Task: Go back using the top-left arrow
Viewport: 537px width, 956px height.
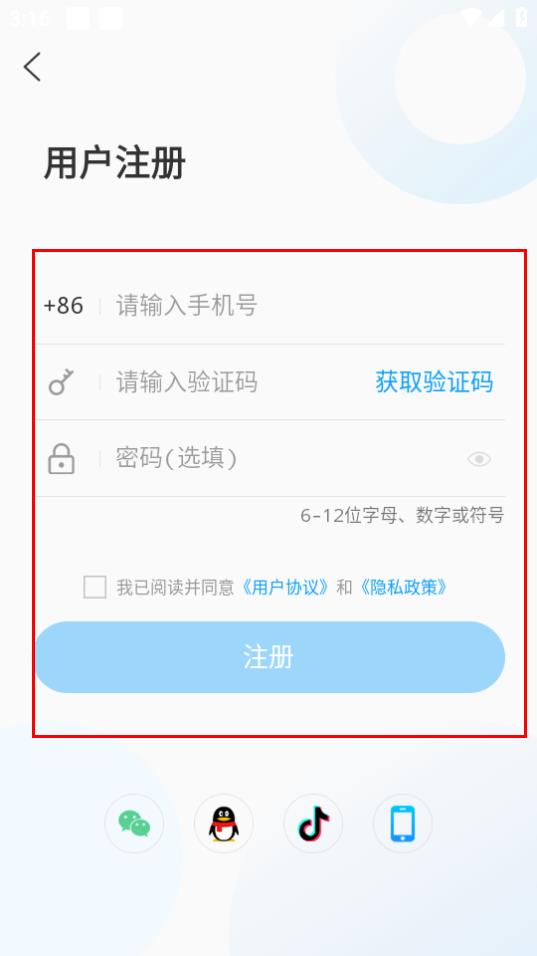Action: tap(33, 66)
